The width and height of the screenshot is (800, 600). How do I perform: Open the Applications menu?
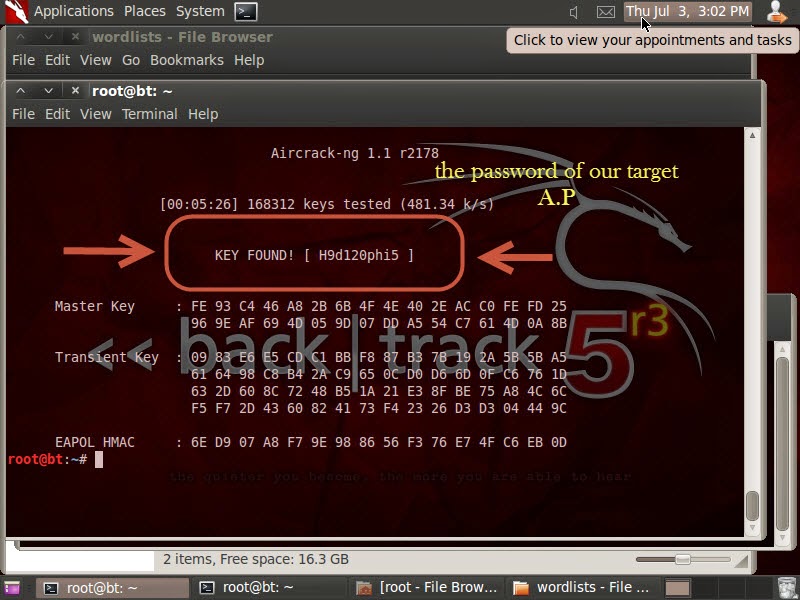tap(73, 11)
